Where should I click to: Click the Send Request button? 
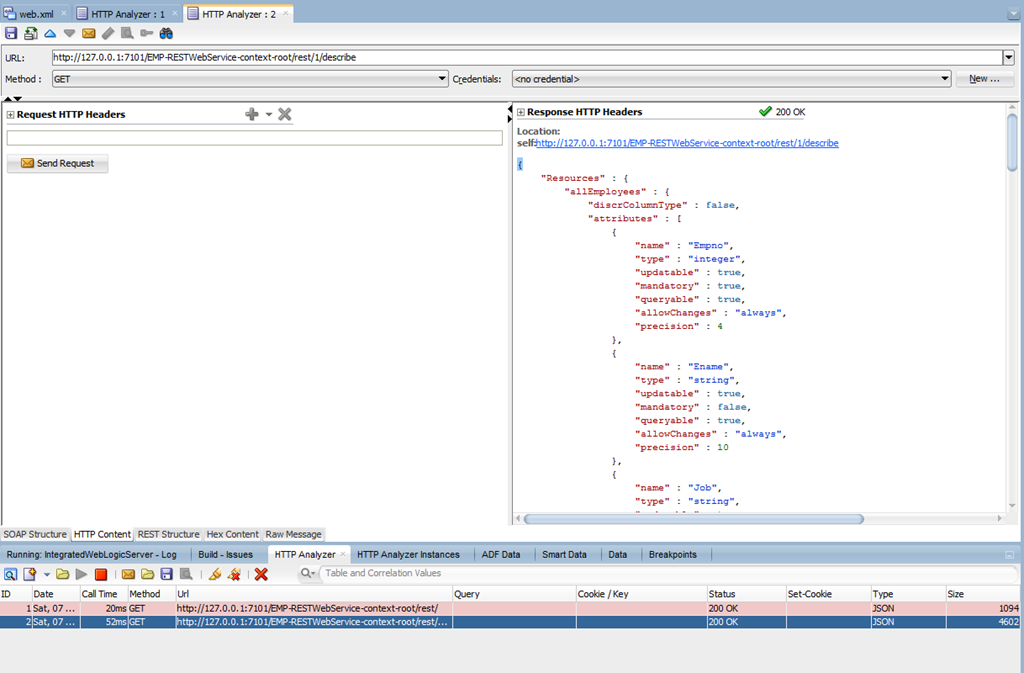(57, 163)
